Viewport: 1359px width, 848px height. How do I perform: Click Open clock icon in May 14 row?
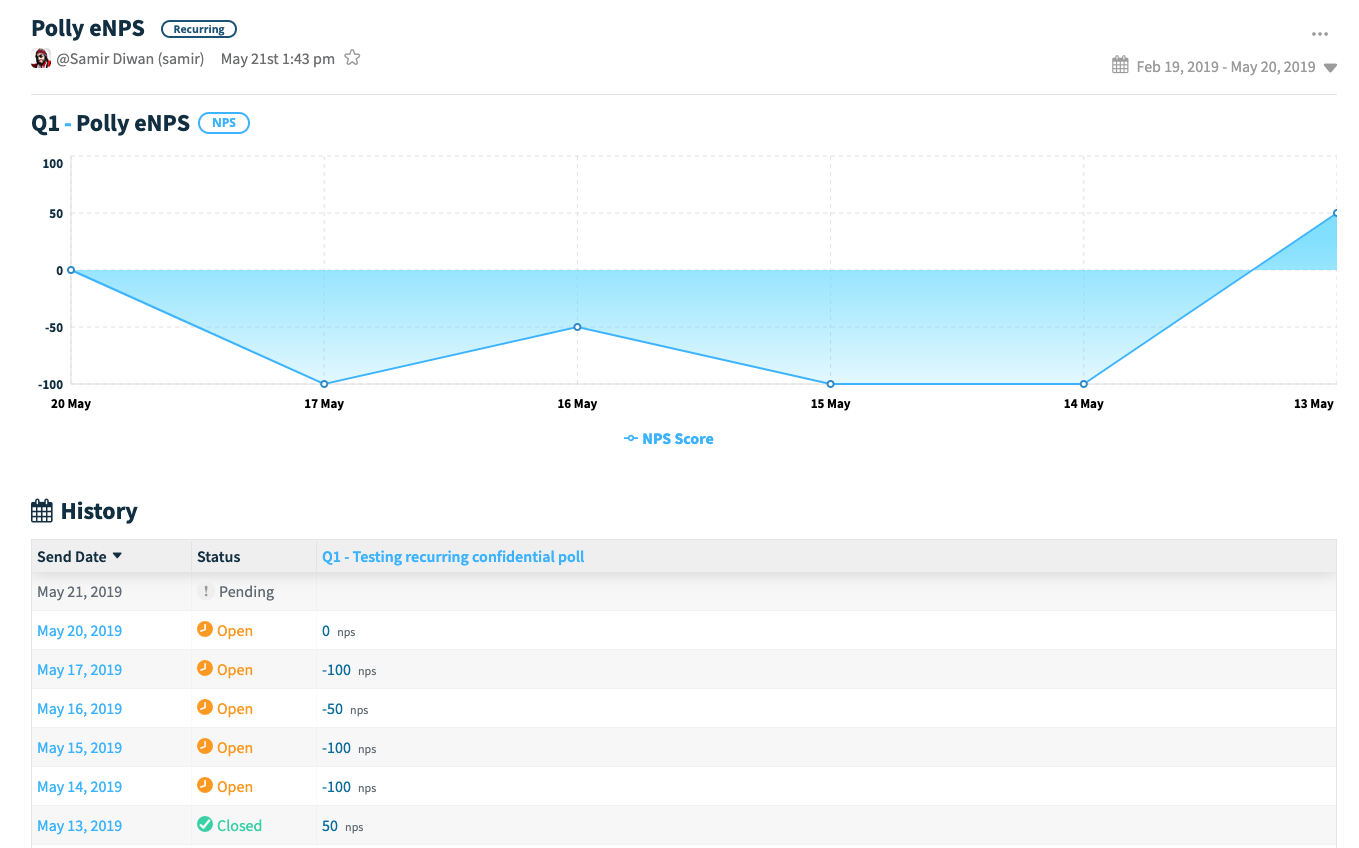click(x=205, y=786)
